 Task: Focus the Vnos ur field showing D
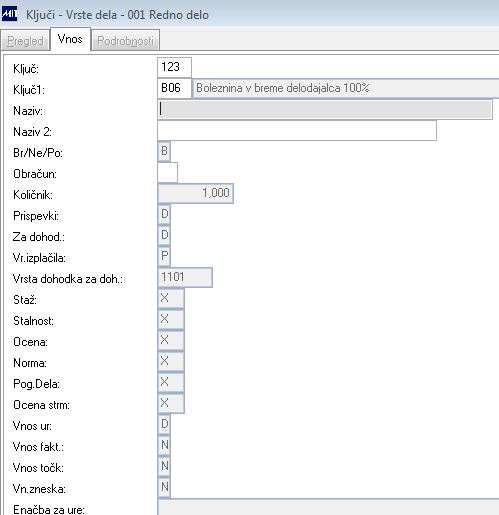pos(164,424)
